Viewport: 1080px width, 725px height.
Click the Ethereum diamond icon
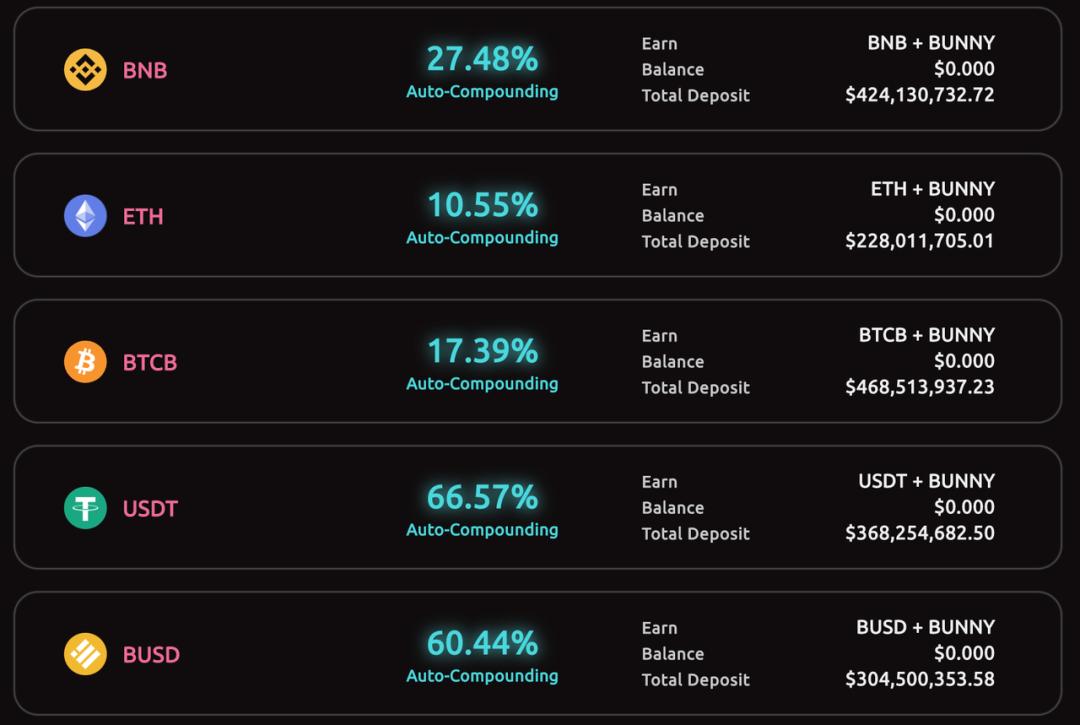coord(85,216)
